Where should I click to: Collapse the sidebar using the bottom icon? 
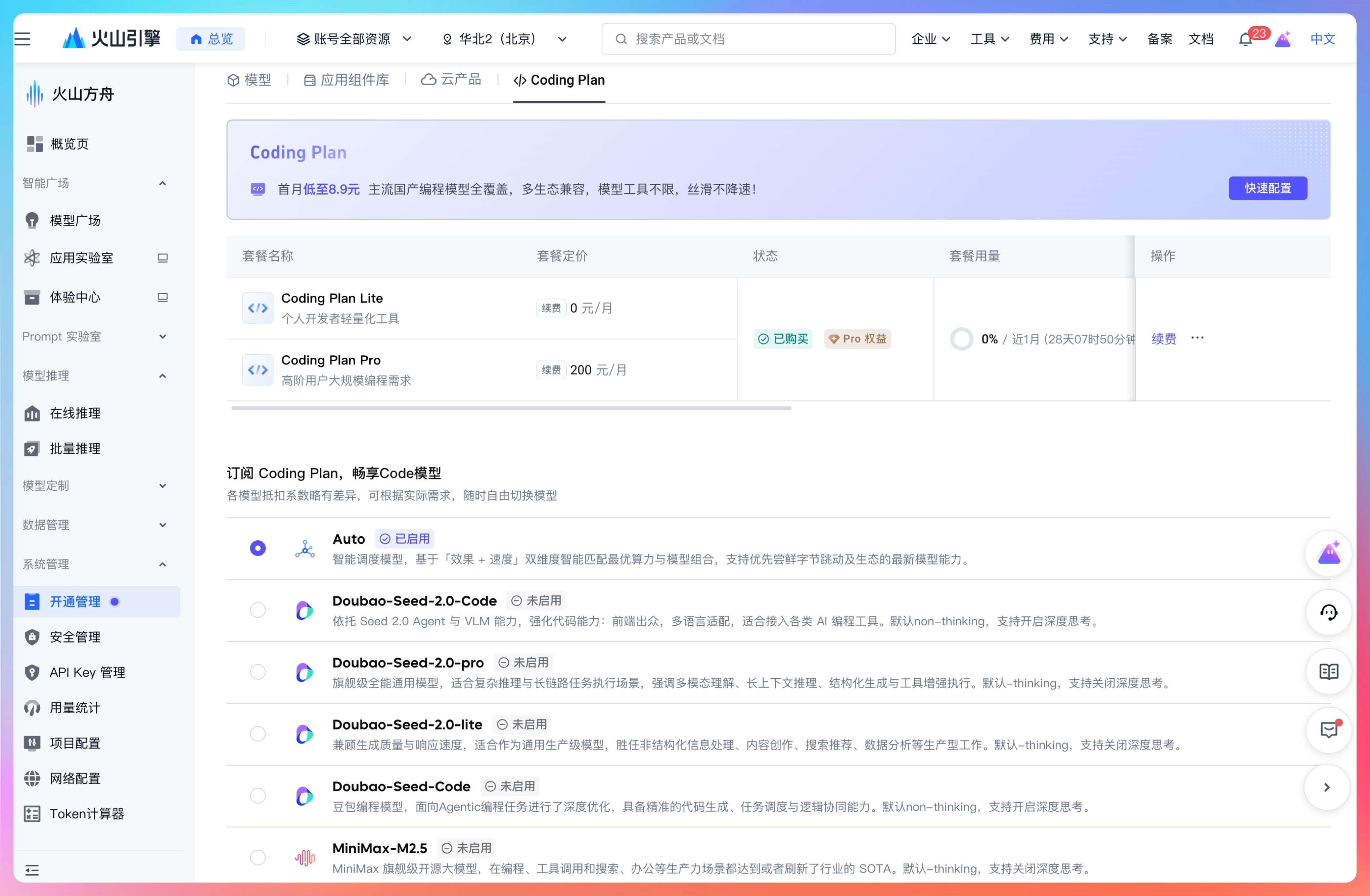click(x=32, y=869)
